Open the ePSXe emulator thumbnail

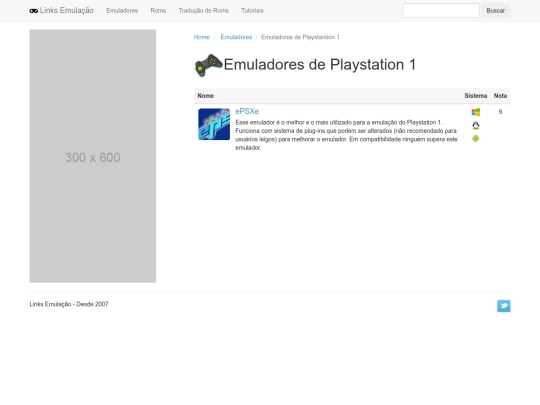point(214,124)
